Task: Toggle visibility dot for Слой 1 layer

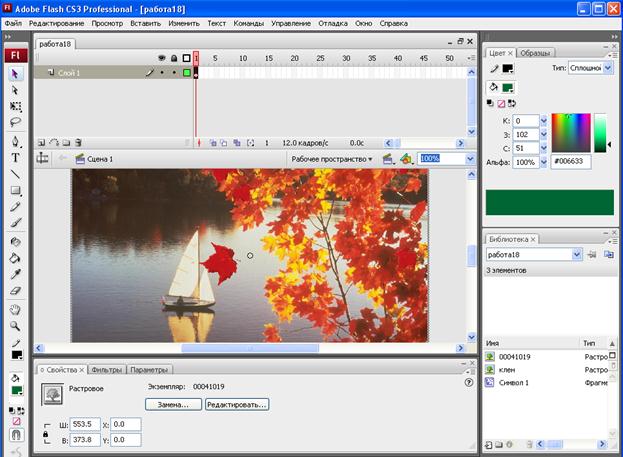Action: click(162, 73)
